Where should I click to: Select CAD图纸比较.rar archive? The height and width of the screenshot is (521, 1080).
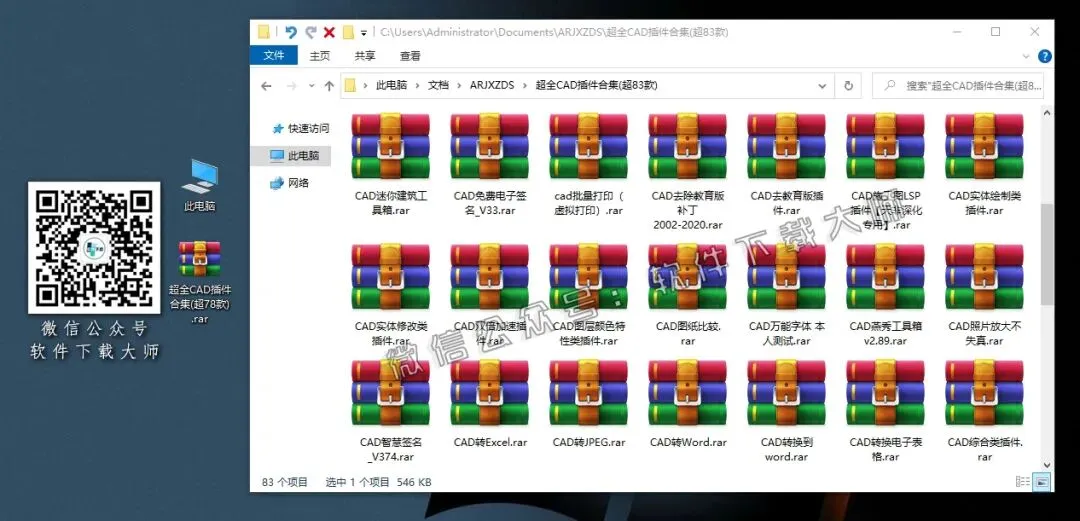pos(687,295)
